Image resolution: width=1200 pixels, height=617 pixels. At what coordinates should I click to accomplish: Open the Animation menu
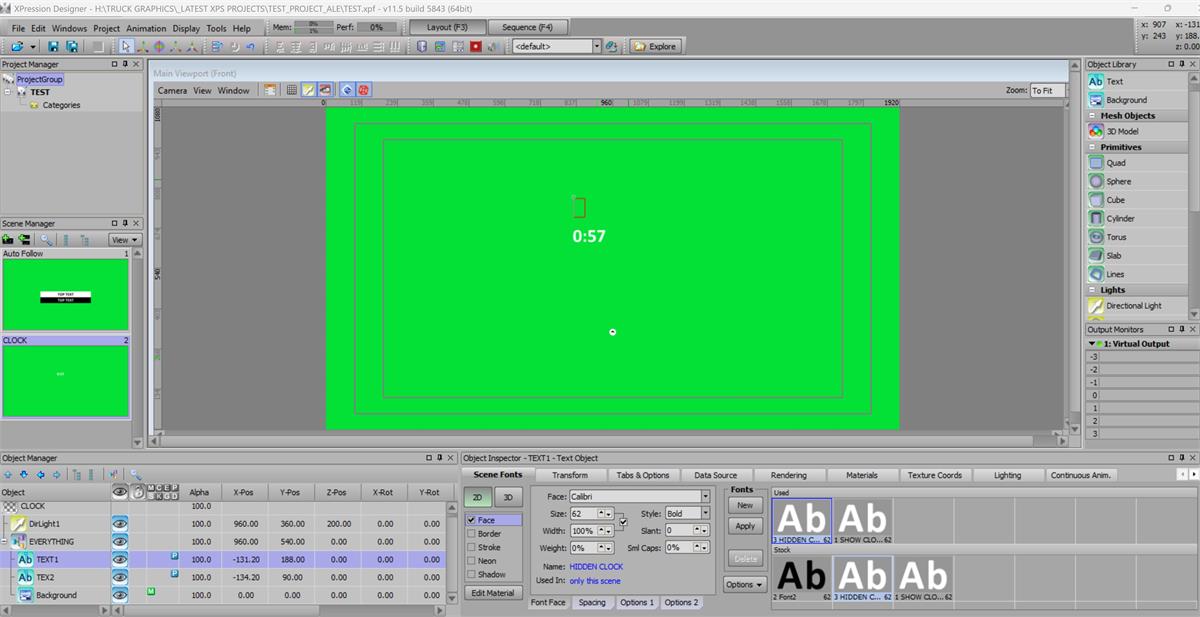[146, 28]
